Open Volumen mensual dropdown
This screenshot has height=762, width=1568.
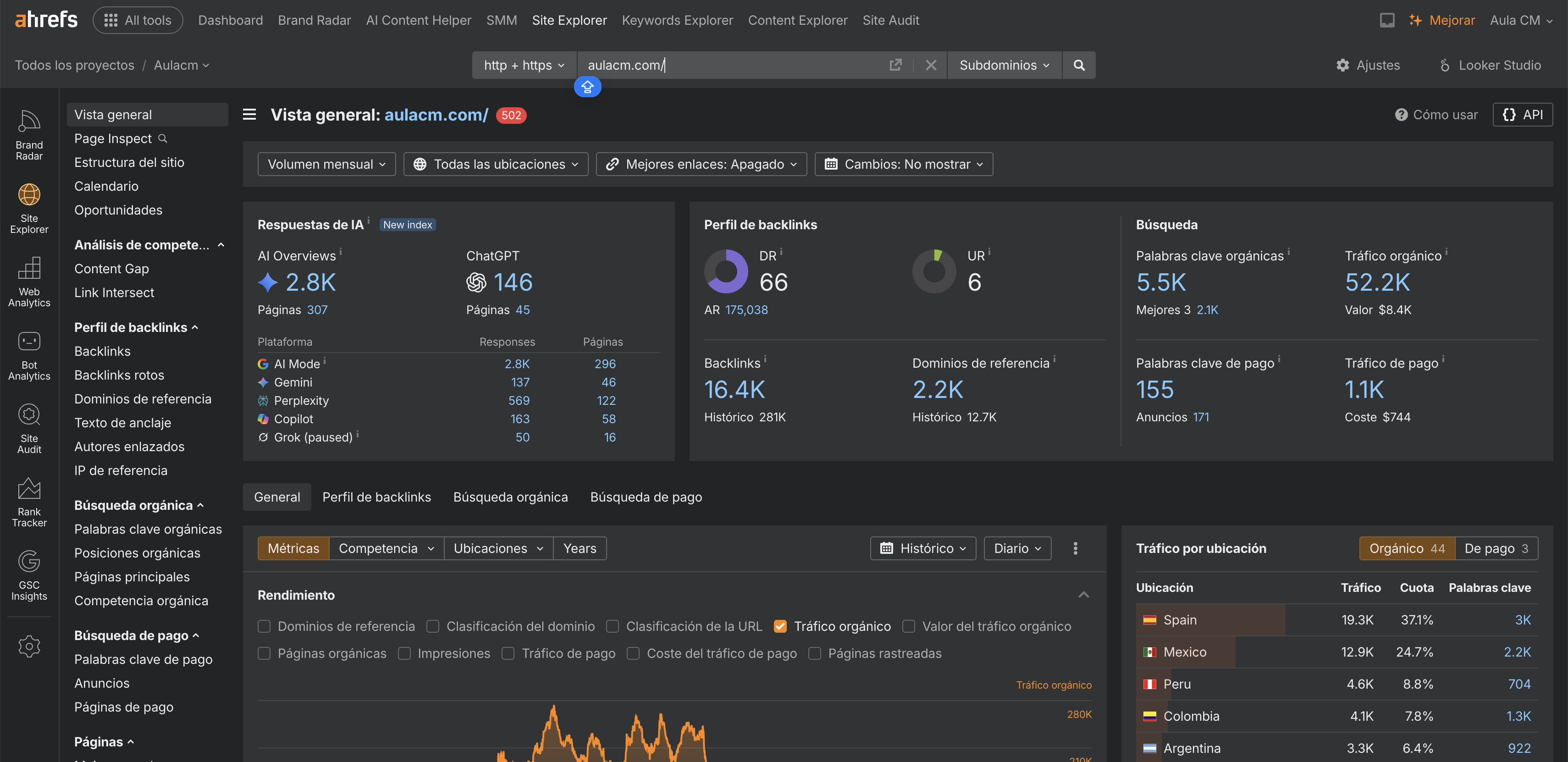(x=327, y=164)
